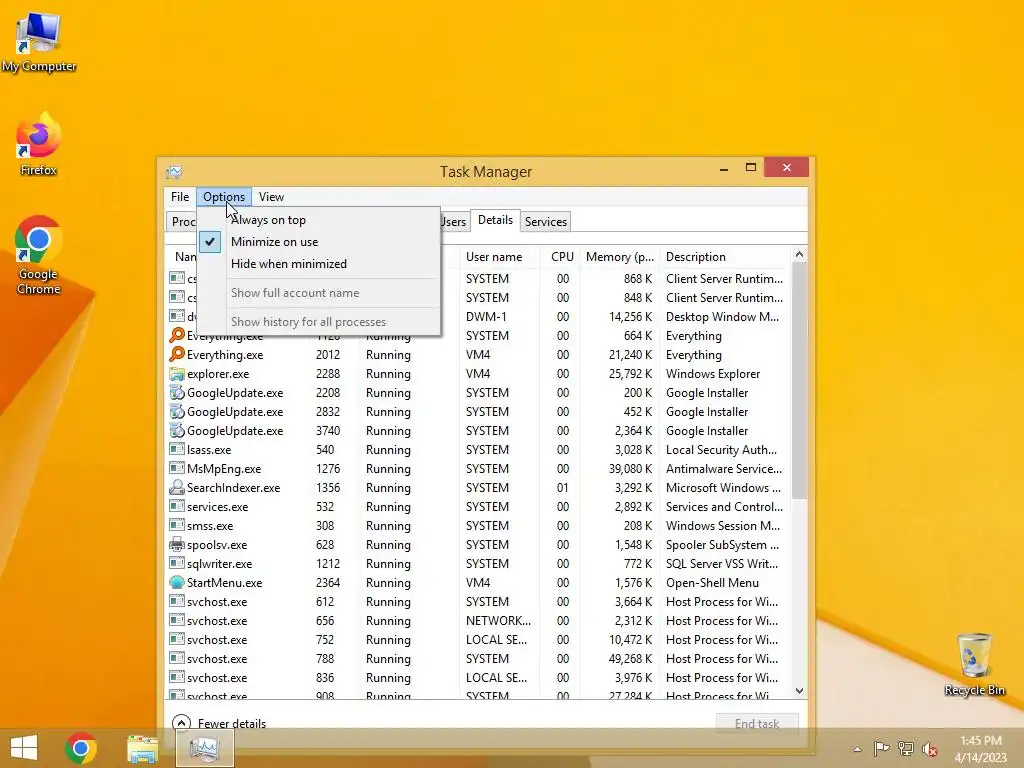The width and height of the screenshot is (1024, 768).
Task: Select smss.exe process row
Action: tap(478, 525)
